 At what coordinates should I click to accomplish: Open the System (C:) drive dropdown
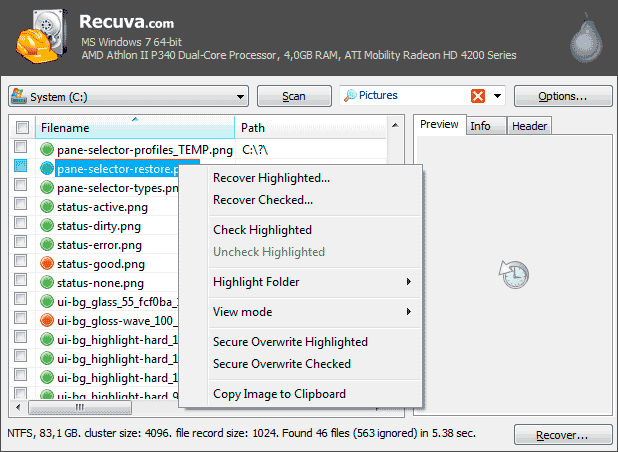click(240, 97)
